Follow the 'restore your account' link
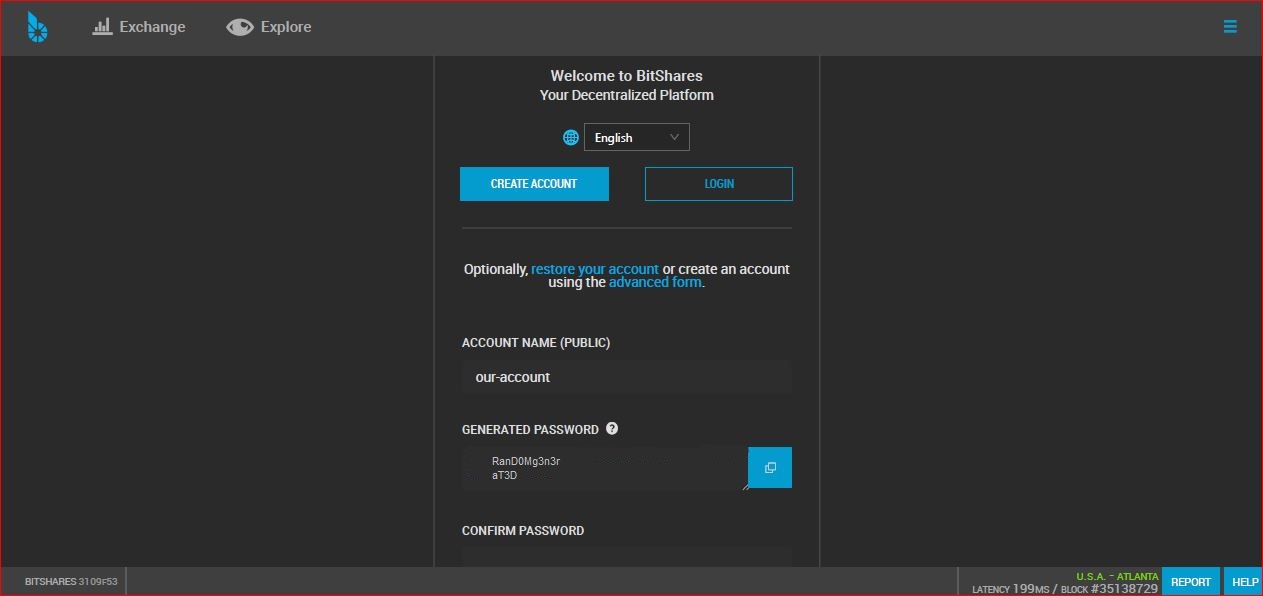Image resolution: width=1263 pixels, height=596 pixels. pos(595,269)
